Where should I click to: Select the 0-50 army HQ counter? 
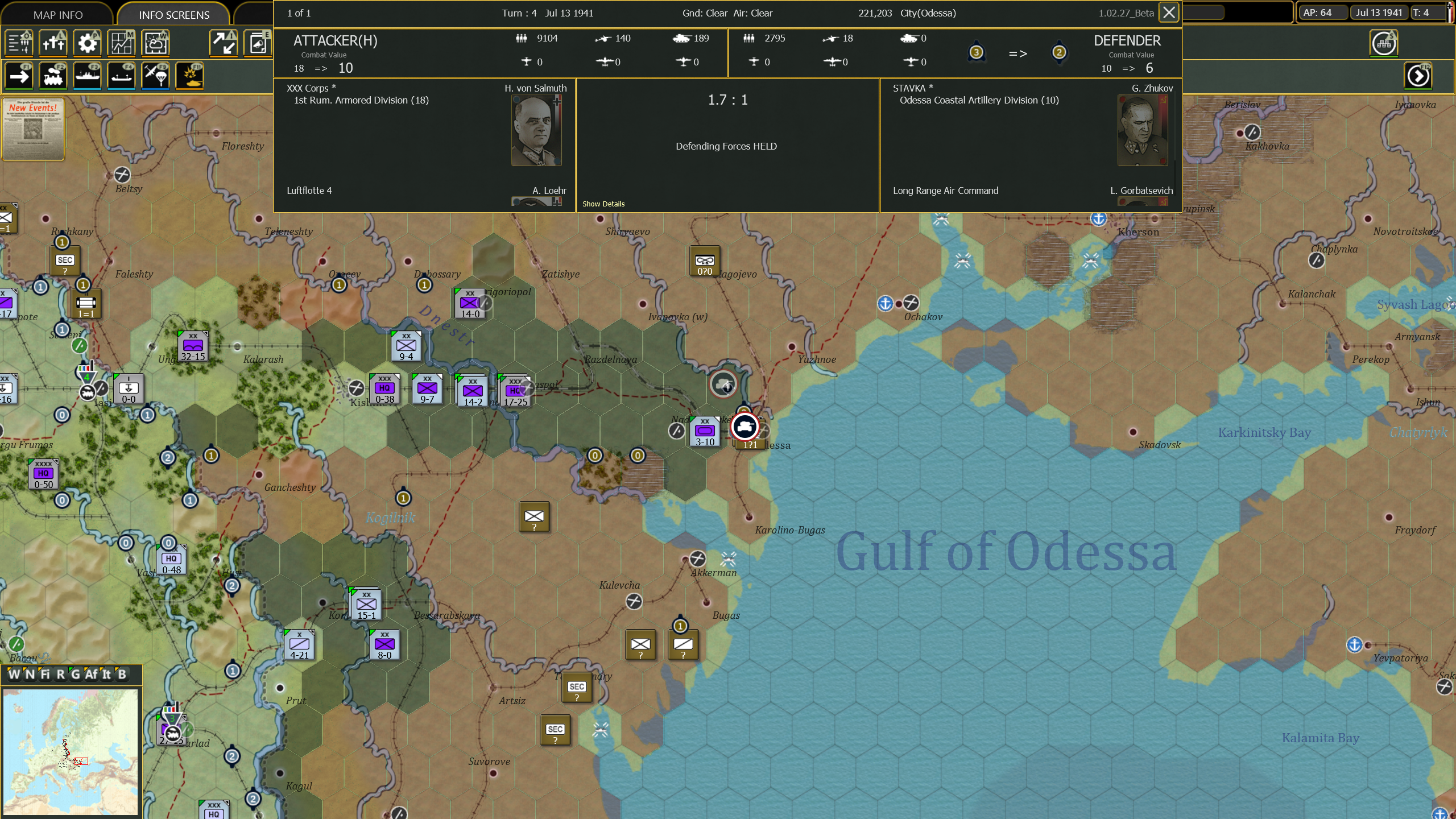43,474
